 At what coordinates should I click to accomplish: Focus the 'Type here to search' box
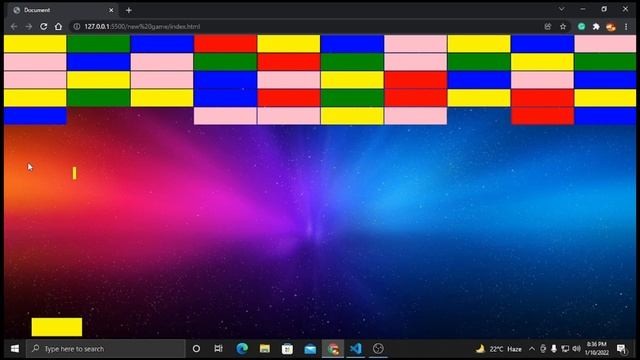coord(106,349)
